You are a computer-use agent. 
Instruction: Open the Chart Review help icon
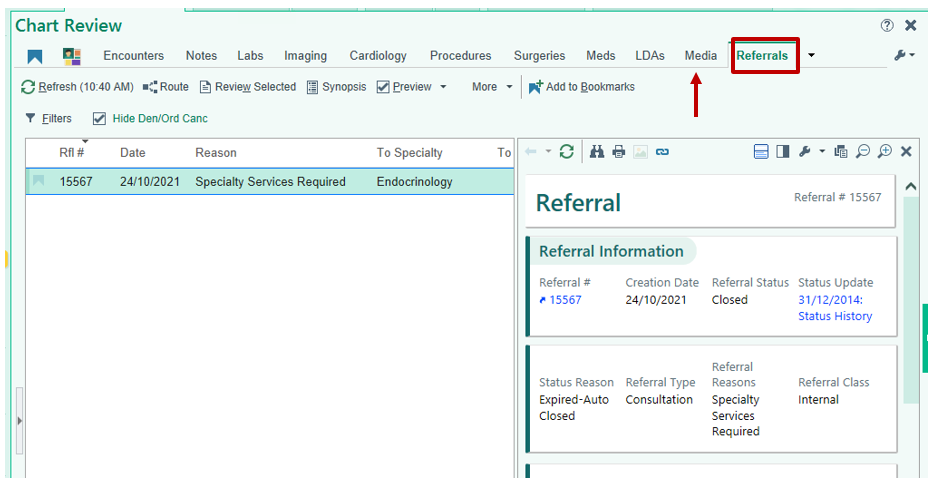click(x=887, y=25)
